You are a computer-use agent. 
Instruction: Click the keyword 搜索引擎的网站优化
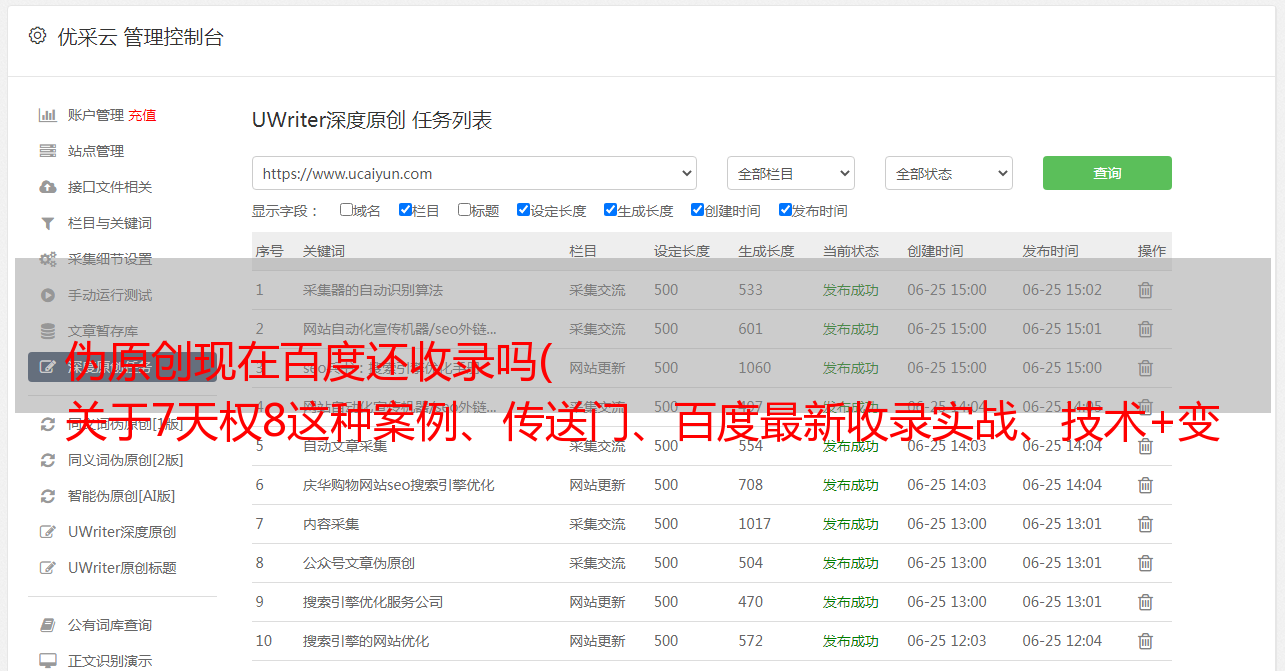pos(366,641)
